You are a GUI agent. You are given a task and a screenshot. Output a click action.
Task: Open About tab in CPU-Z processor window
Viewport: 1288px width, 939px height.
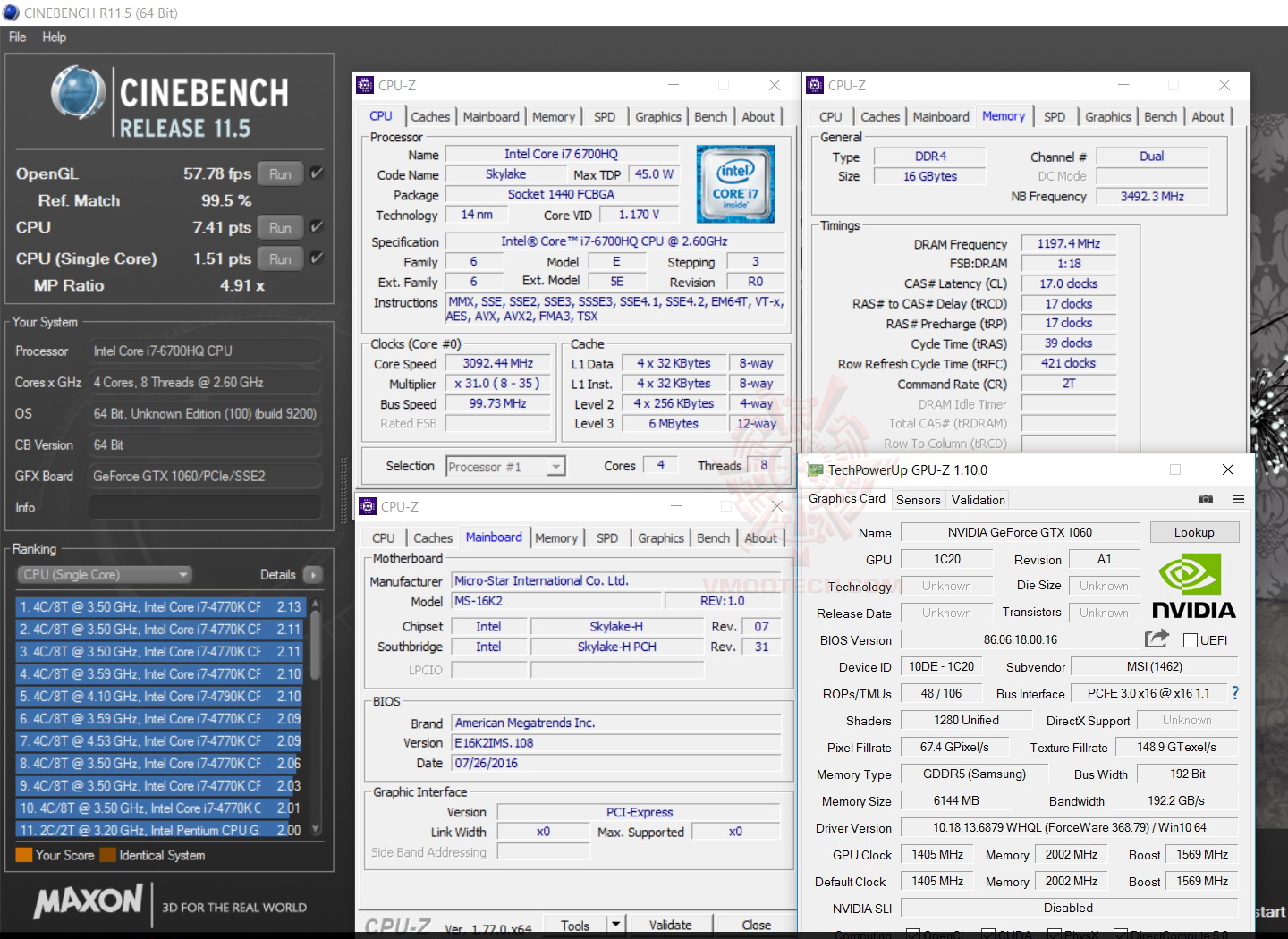pyautogui.click(x=758, y=117)
